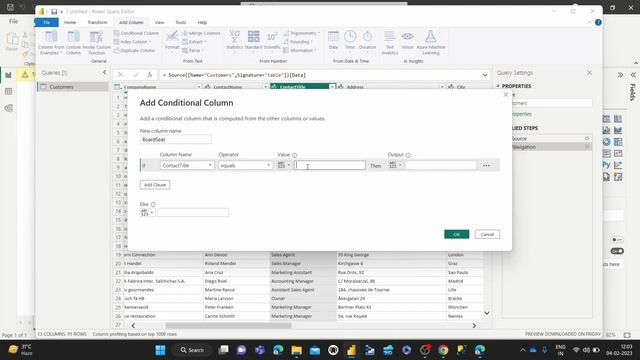Switch to the Transform ribbon tab
The height and width of the screenshot is (360, 640).
point(98,22)
